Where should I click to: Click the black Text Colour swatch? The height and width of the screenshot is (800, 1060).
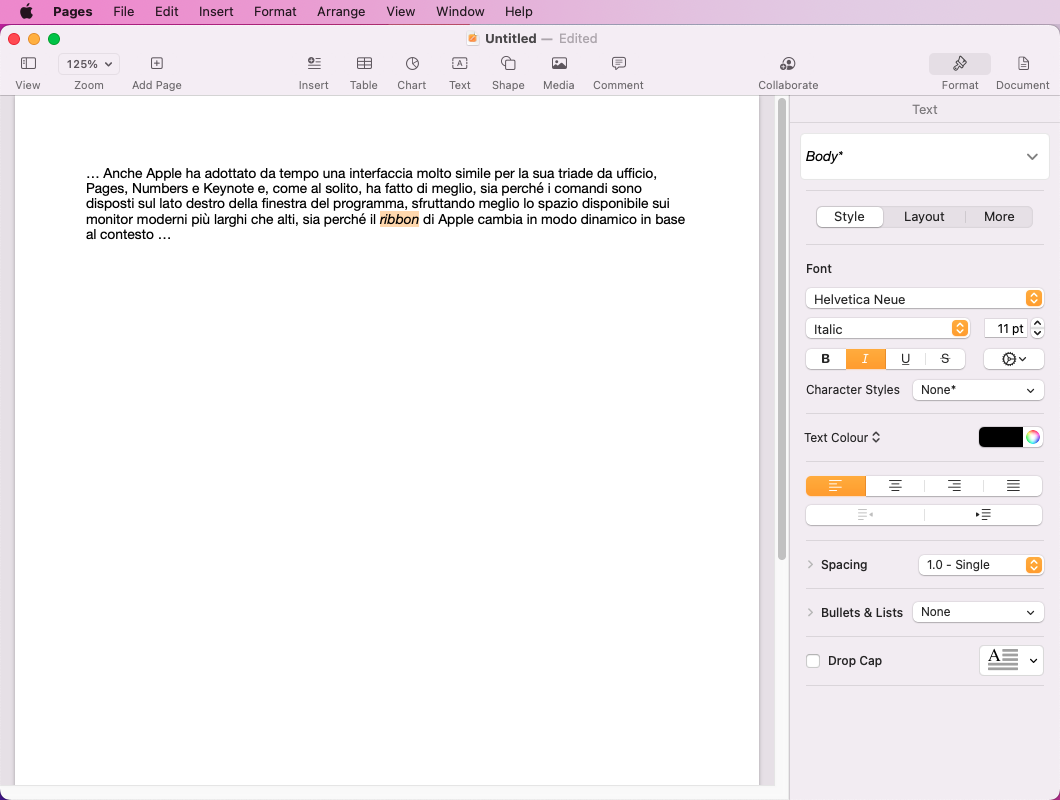(x=1000, y=437)
